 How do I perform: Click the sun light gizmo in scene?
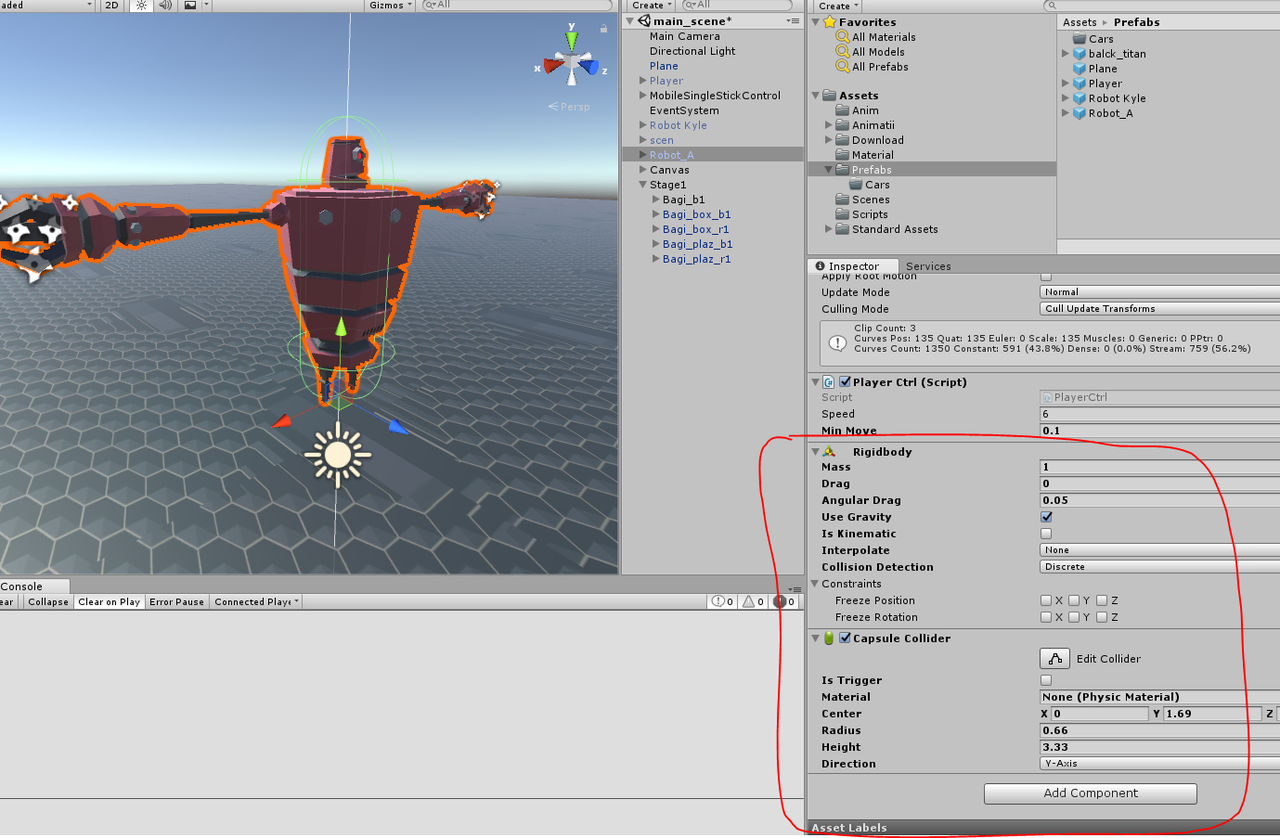click(x=338, y=455)
